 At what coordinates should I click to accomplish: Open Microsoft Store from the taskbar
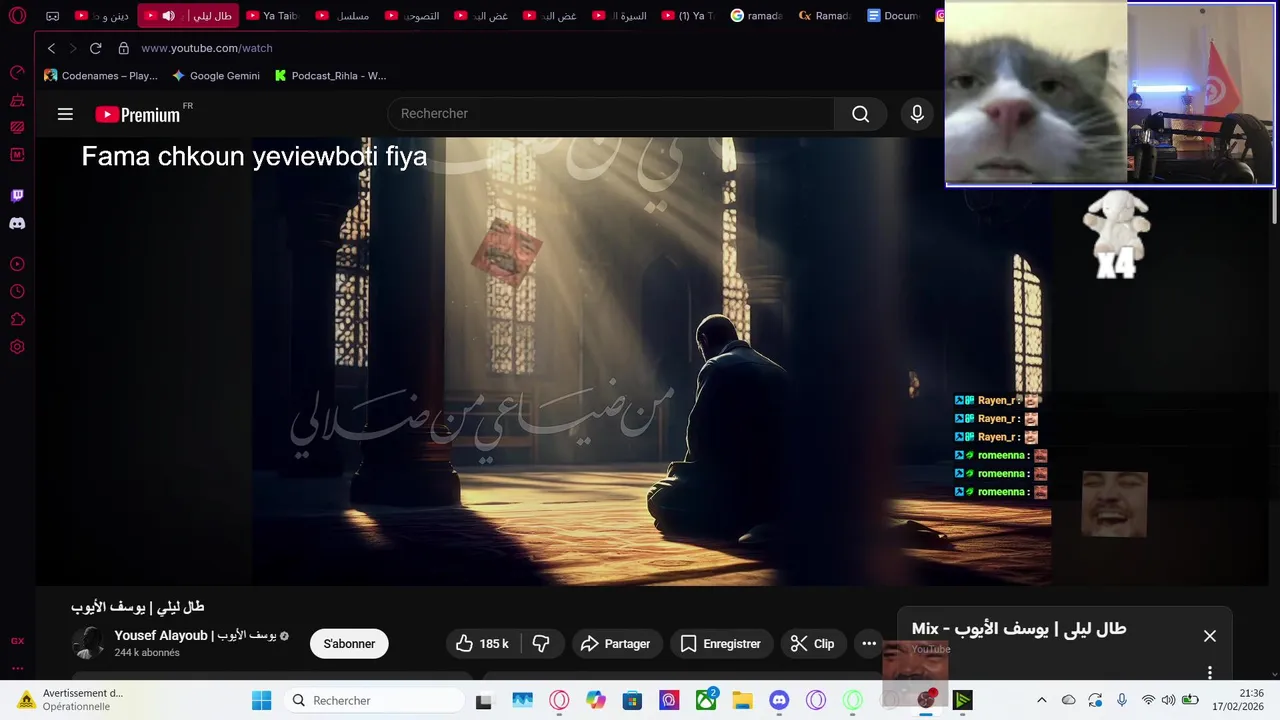point(632,701)
